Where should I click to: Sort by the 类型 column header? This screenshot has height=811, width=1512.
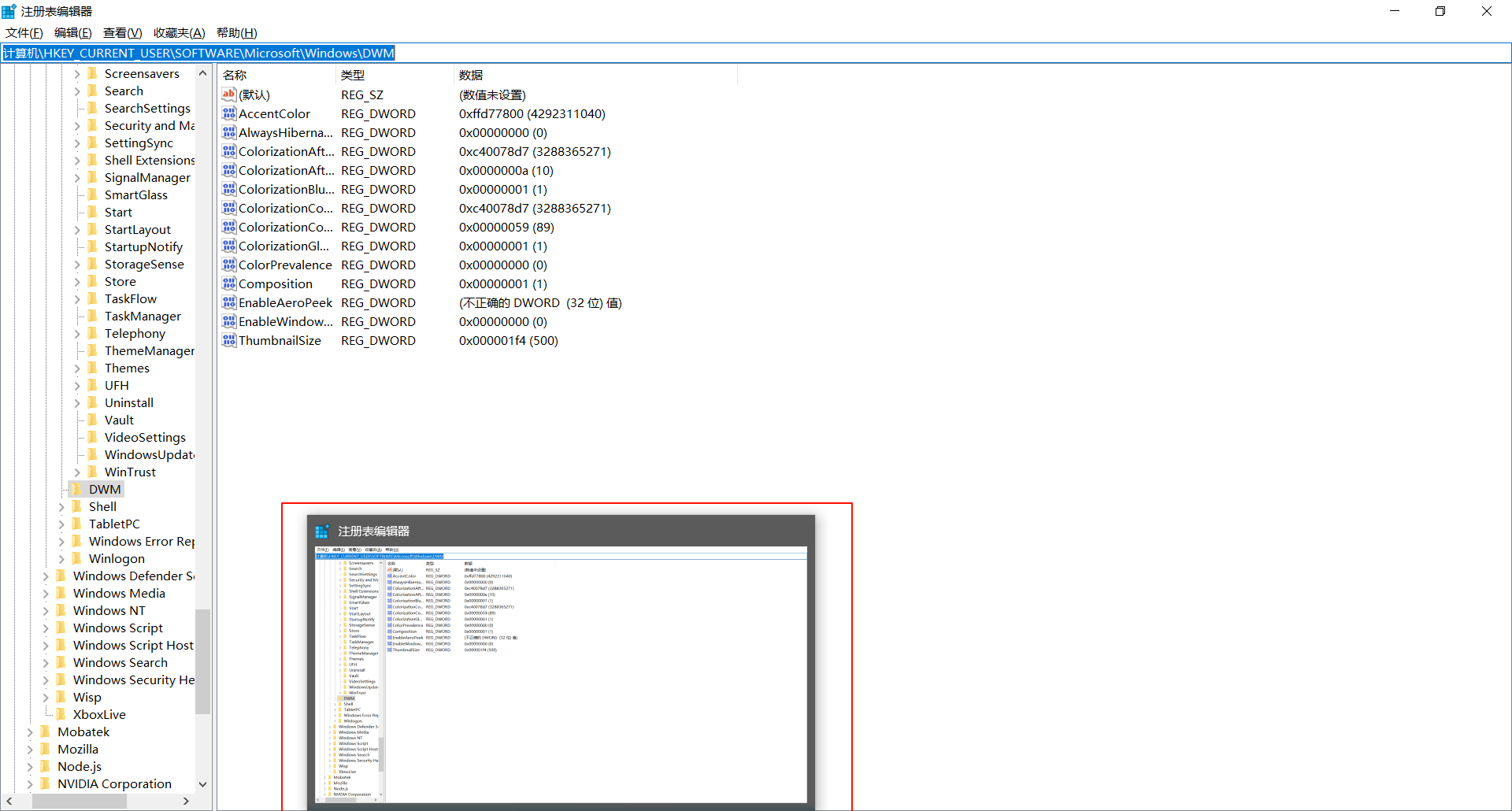(395, 75)
